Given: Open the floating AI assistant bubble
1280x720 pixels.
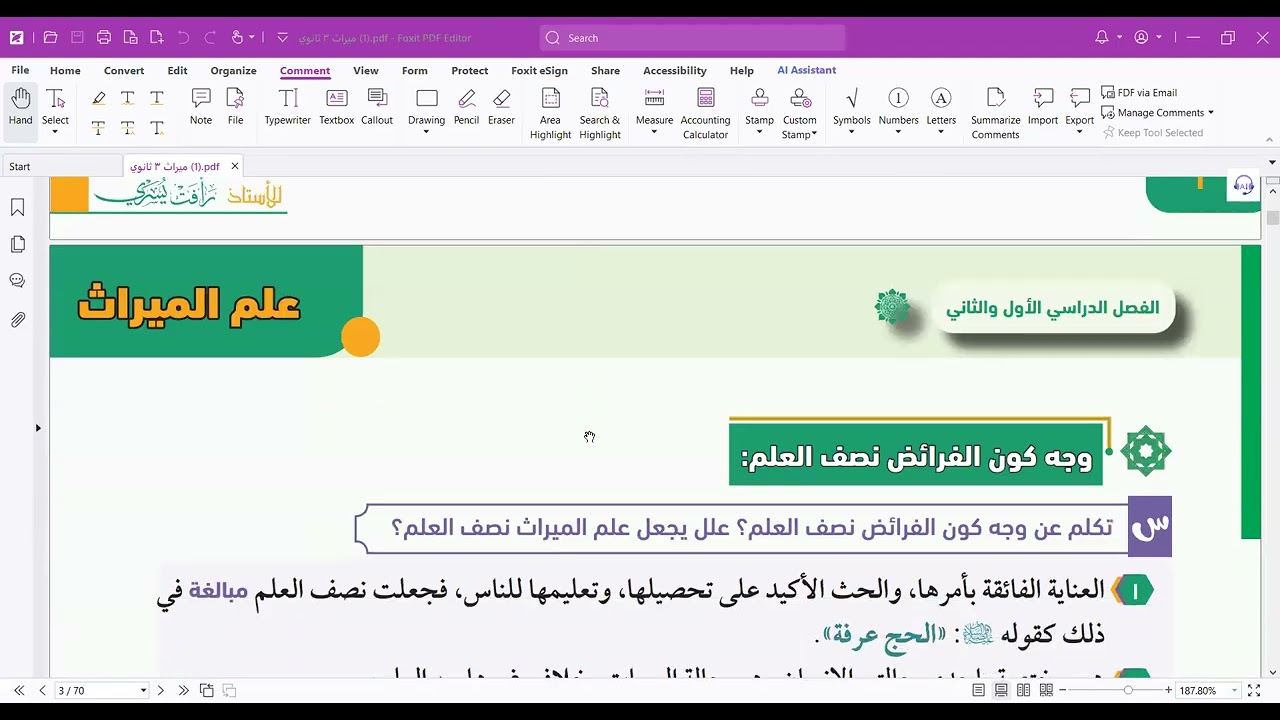Looking at the screenshot, I should tap(1244, 185).
